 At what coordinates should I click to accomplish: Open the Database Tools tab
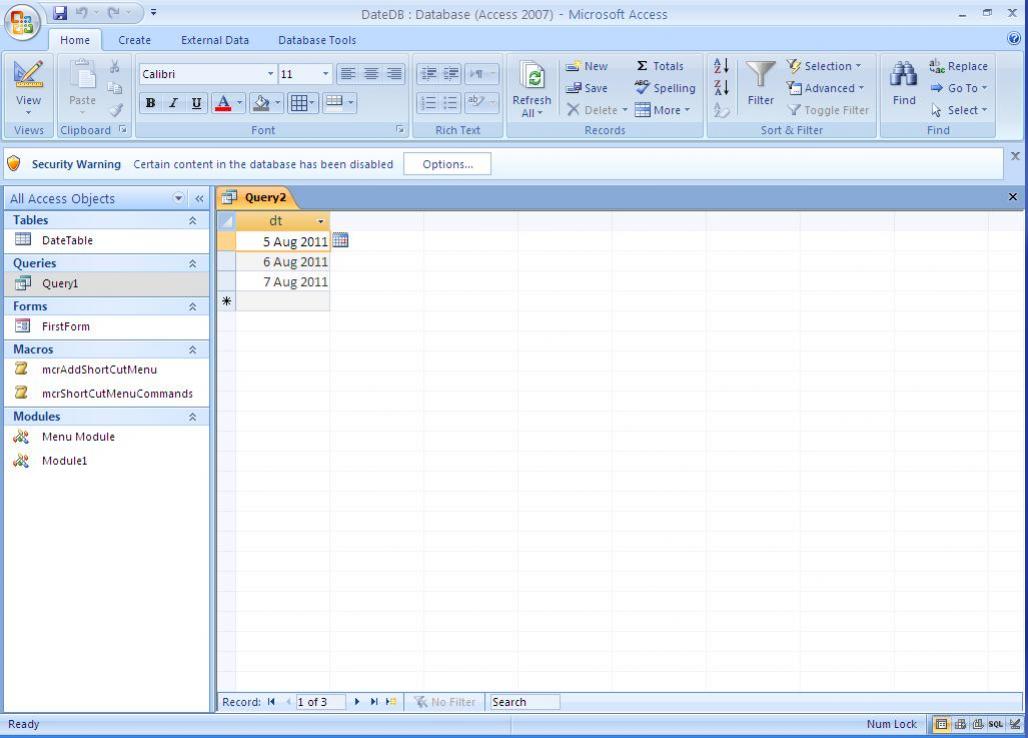coord(317,40)
